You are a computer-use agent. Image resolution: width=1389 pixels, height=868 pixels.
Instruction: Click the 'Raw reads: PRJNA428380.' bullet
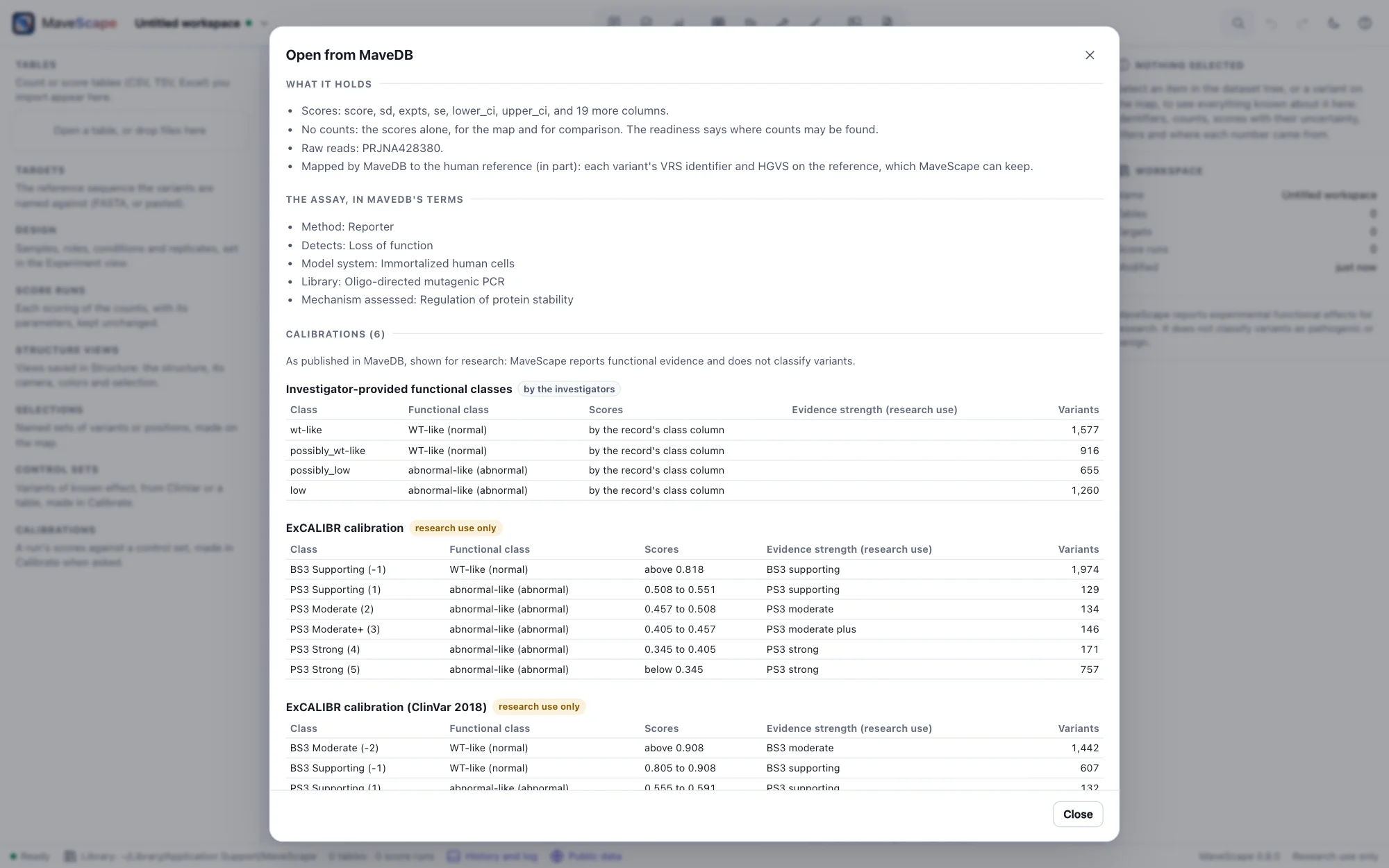(x=372, y=148)
